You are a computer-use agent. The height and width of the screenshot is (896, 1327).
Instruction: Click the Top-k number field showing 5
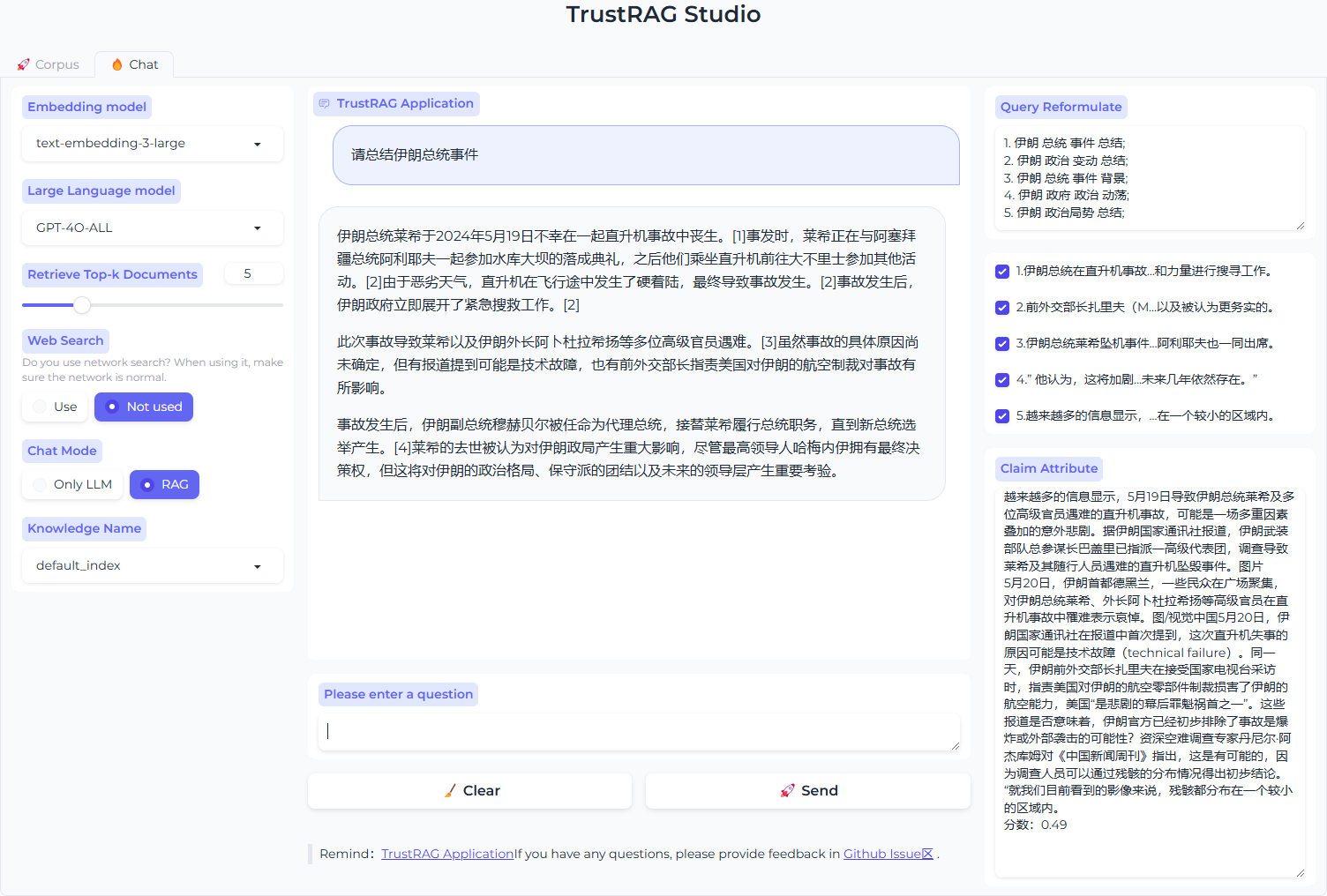254,273
